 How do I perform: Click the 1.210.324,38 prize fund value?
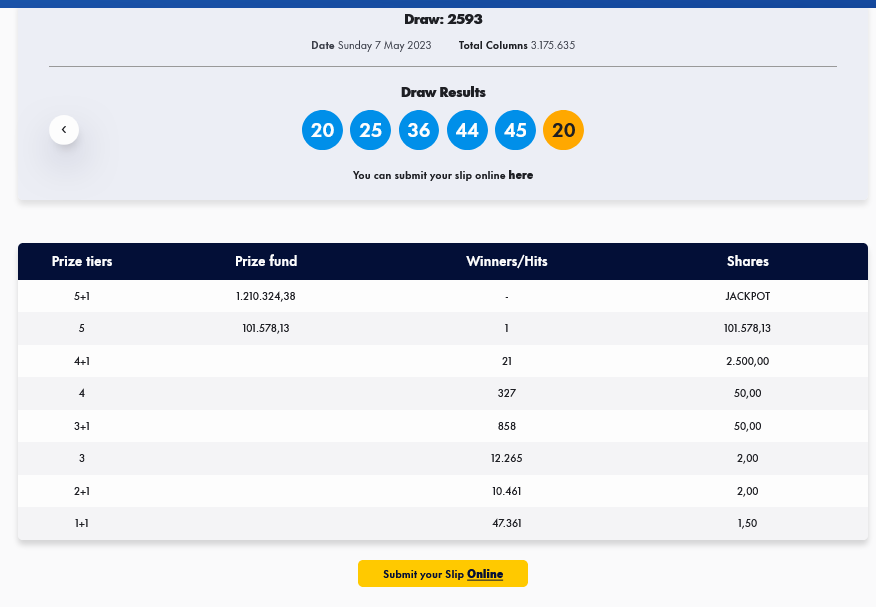coord(266,296)
